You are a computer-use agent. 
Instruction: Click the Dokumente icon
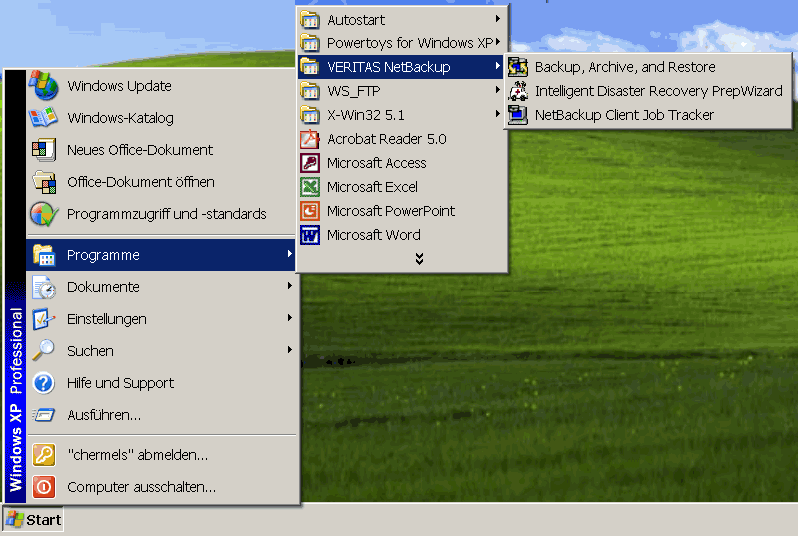pyautogui.click(x=44, y=287)
